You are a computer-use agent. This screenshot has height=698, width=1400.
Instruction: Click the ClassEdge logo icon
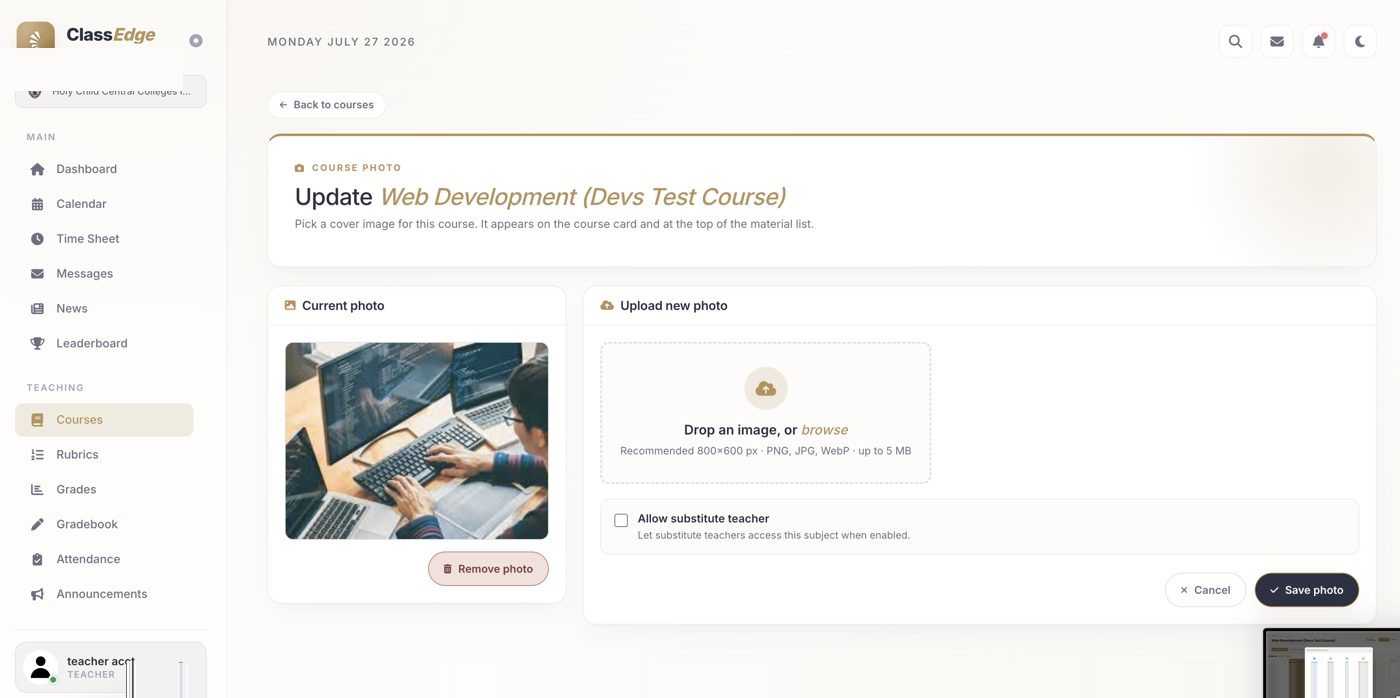[36, 35]
